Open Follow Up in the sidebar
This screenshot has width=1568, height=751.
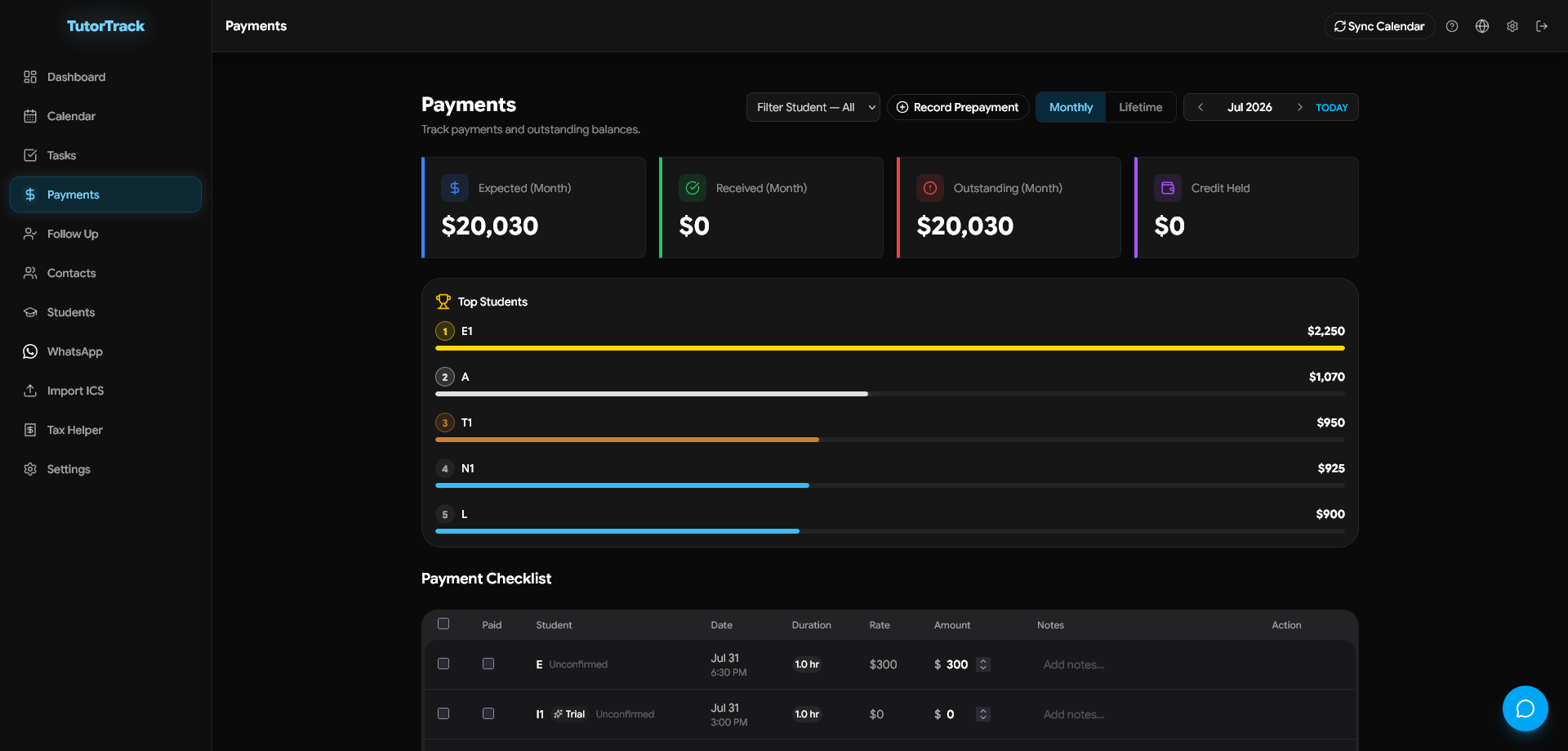point(106,234)
